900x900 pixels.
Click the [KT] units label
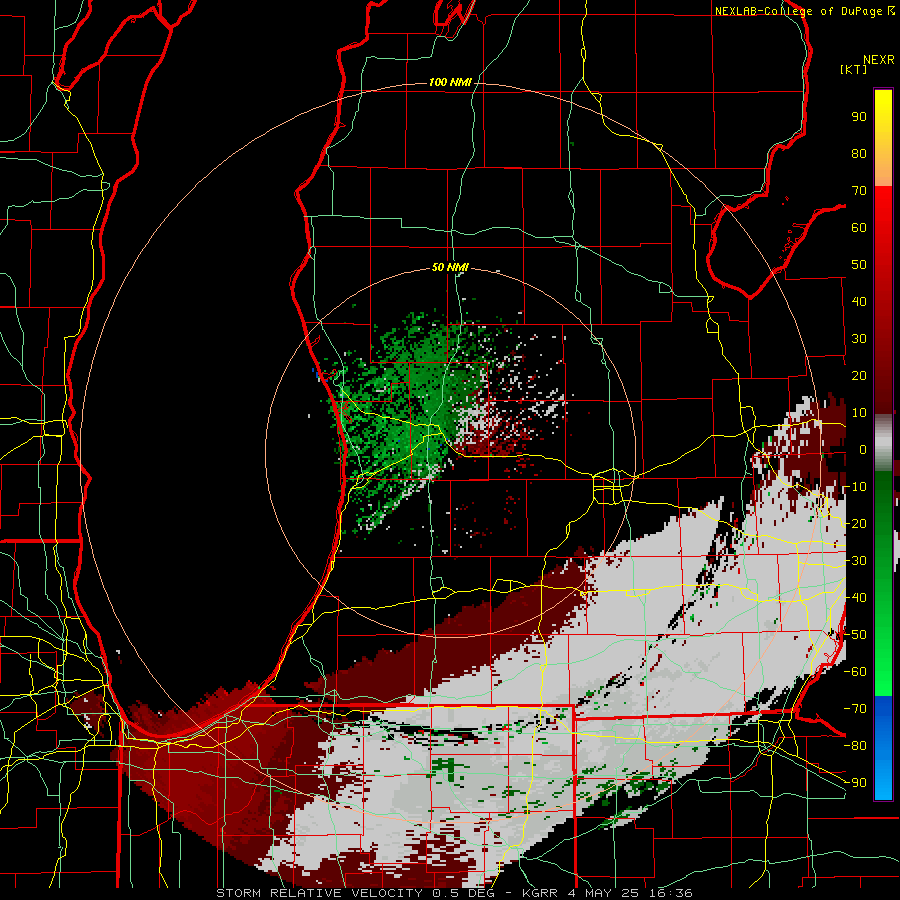(853, 69)
